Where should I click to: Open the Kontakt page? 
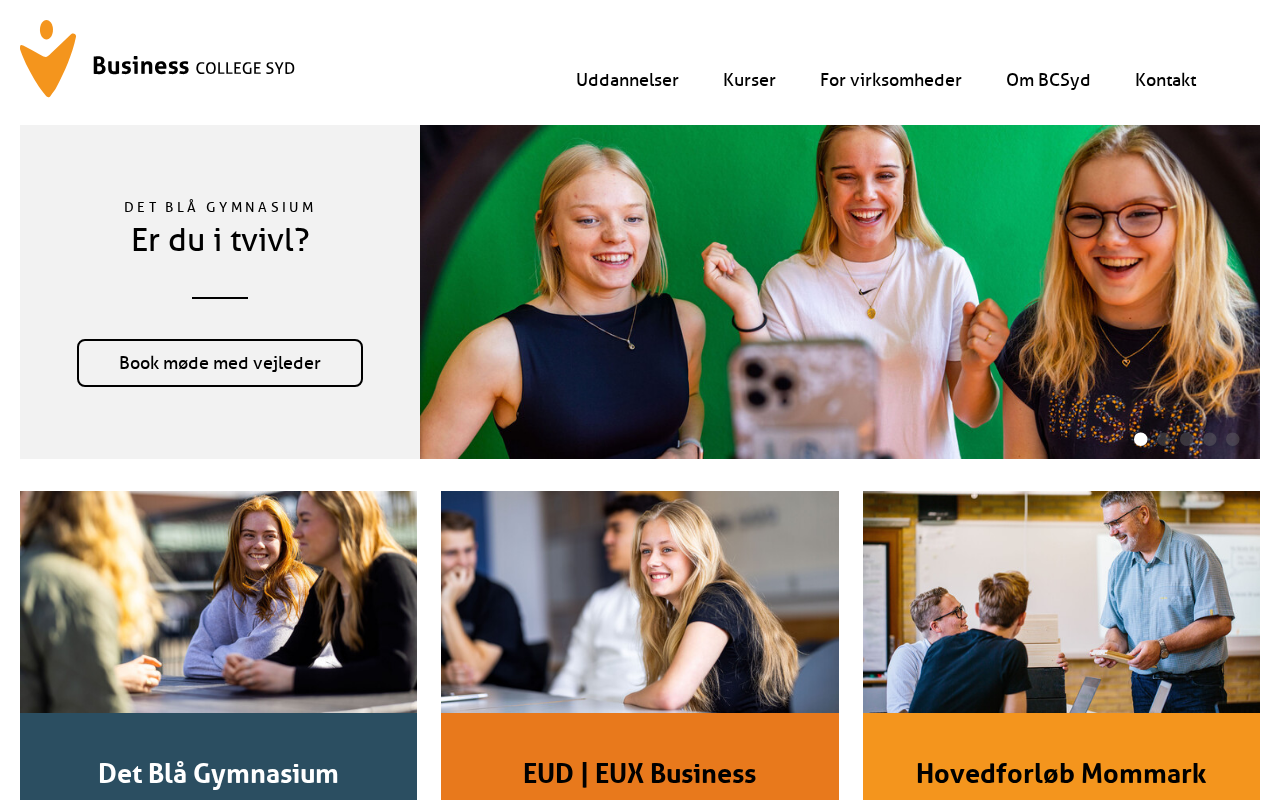click(1165, 80)
